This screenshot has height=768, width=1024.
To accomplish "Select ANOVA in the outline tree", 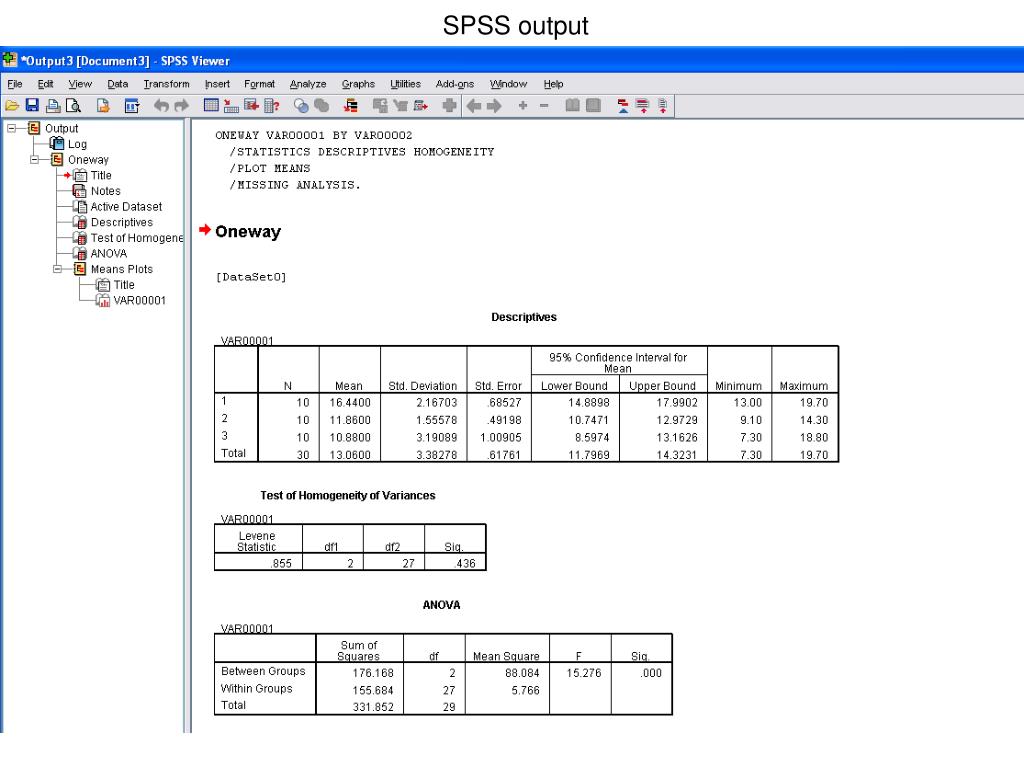I will click(108, 253).
